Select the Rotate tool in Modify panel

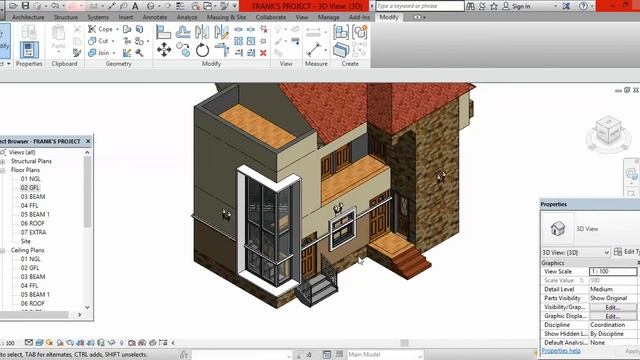tap(202, 50)
